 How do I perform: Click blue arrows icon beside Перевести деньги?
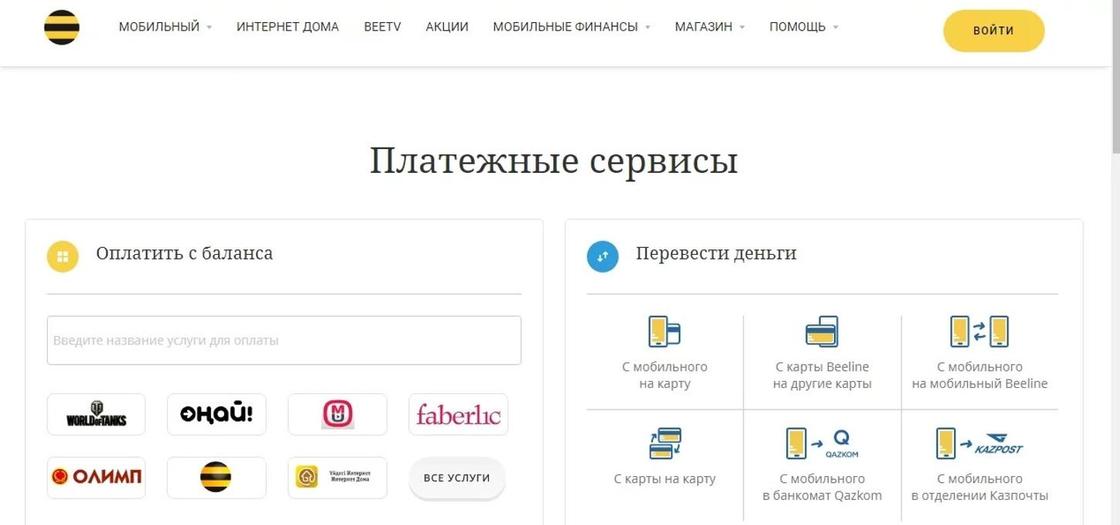tap(603, 256)
